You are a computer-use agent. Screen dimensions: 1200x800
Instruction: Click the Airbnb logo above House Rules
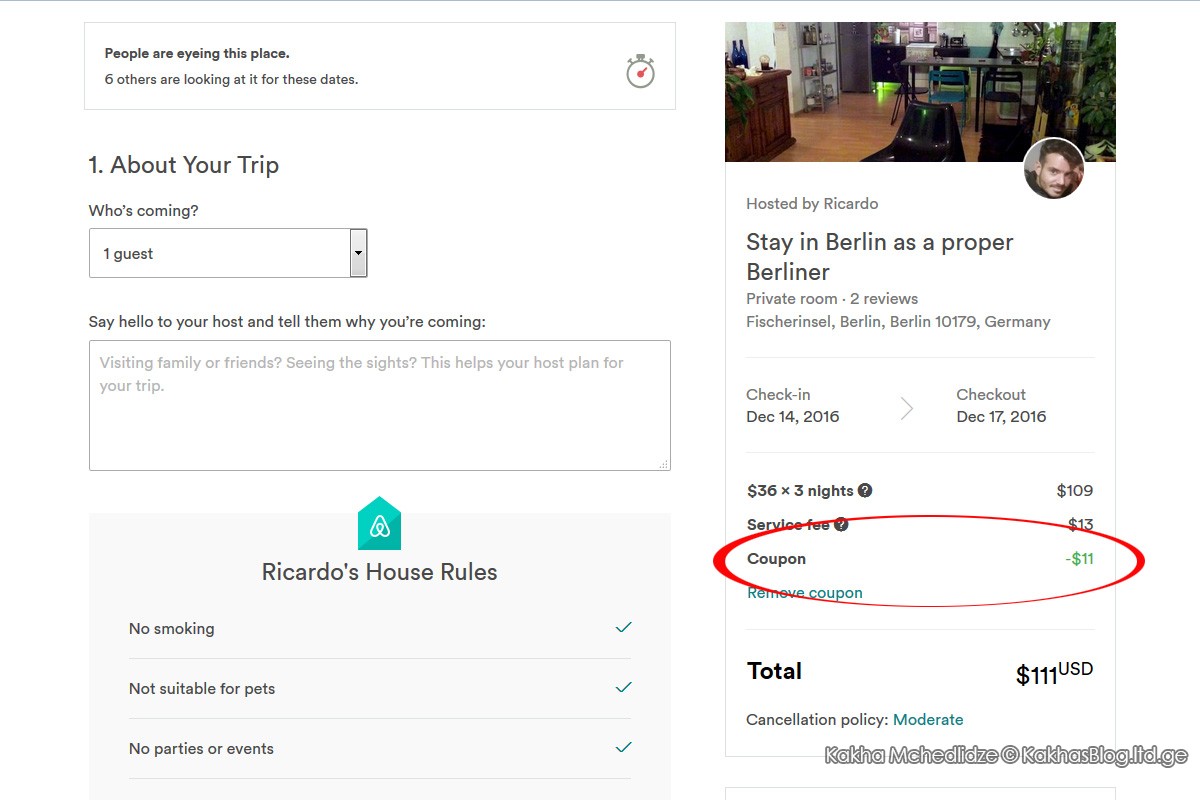pyautogui.click(x=379, y=523)
